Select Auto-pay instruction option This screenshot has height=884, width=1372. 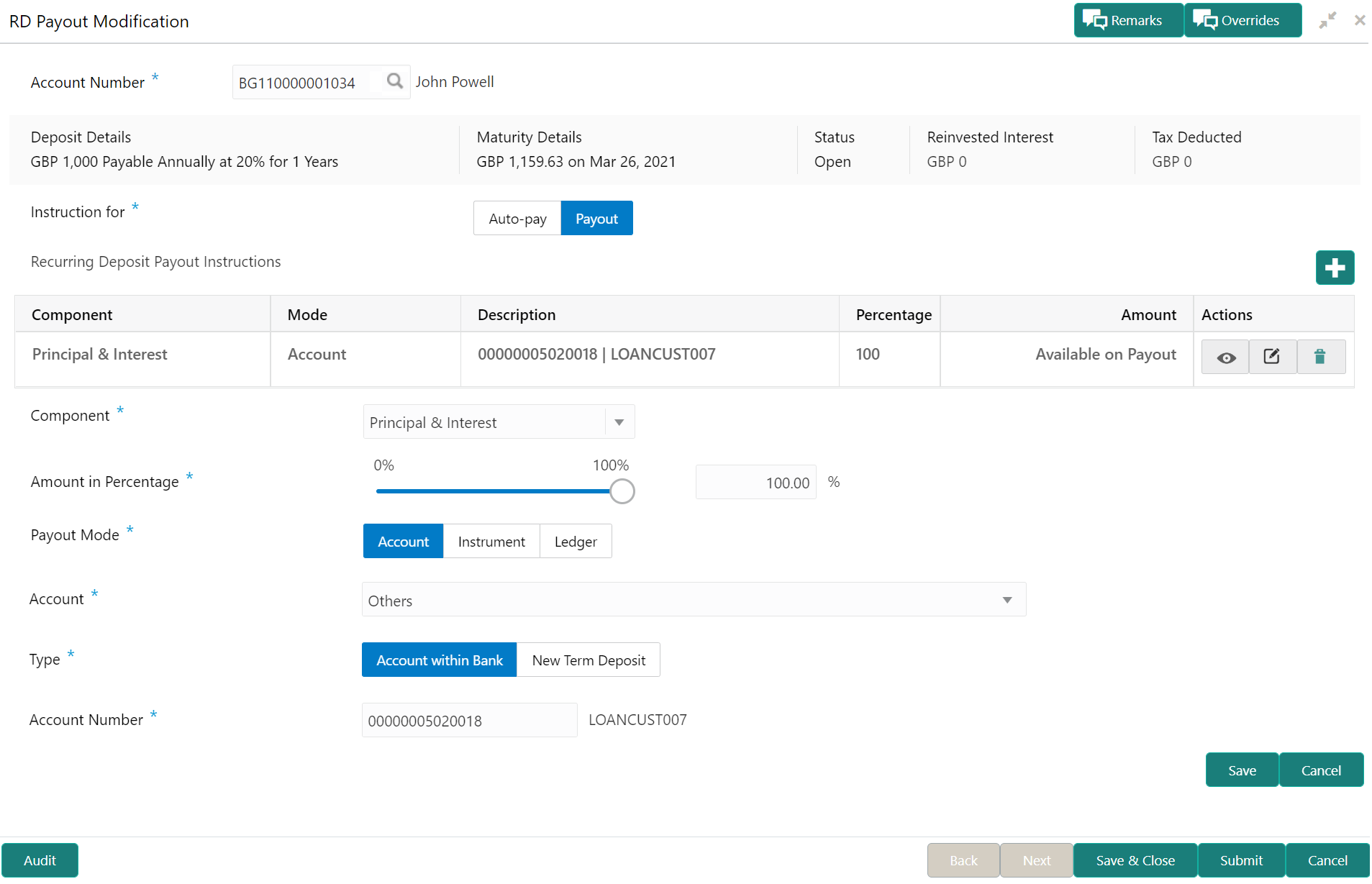[x=517, y=219]
